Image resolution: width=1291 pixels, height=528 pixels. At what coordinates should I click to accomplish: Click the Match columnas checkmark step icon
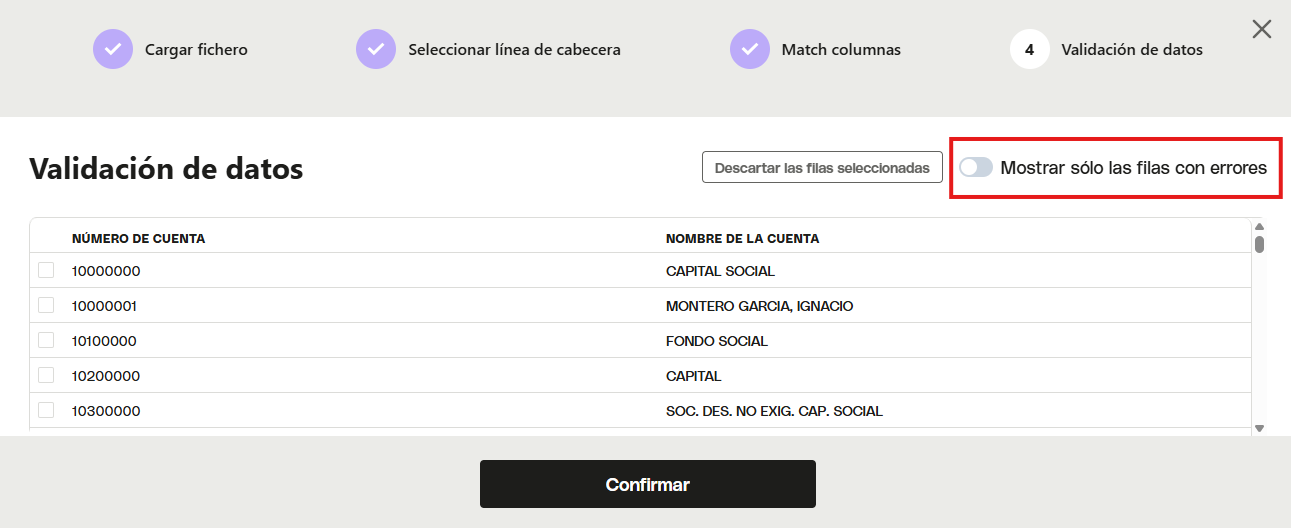click(750, 49)
